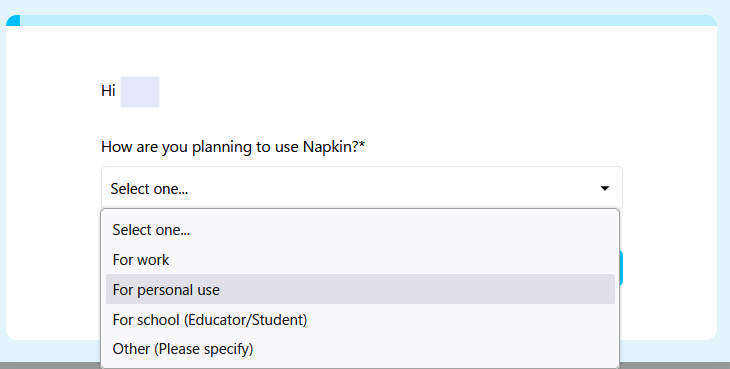Screen dimensions: 730x369
Task: Click the 'Hi' greeting text
Action: click(x=108, y=91)
